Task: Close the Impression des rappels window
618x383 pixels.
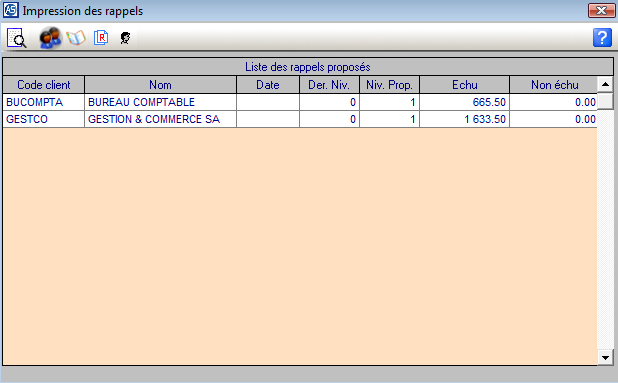Action: (x=601, y=11)
